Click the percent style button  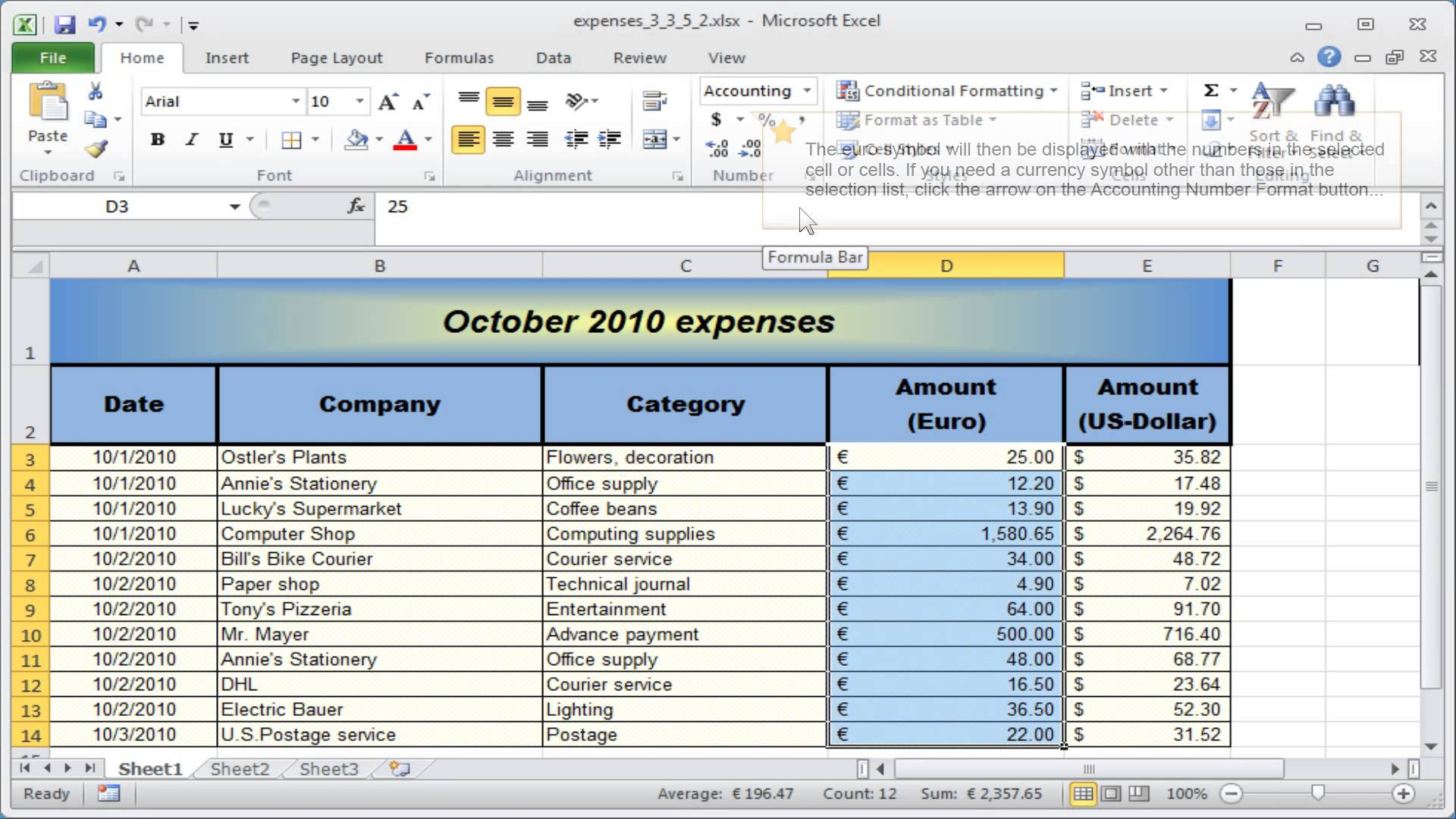point(766,119)
